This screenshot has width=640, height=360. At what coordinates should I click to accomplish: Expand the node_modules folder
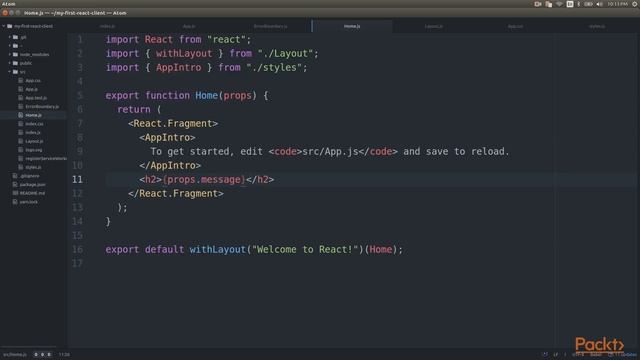pos(10,54)
